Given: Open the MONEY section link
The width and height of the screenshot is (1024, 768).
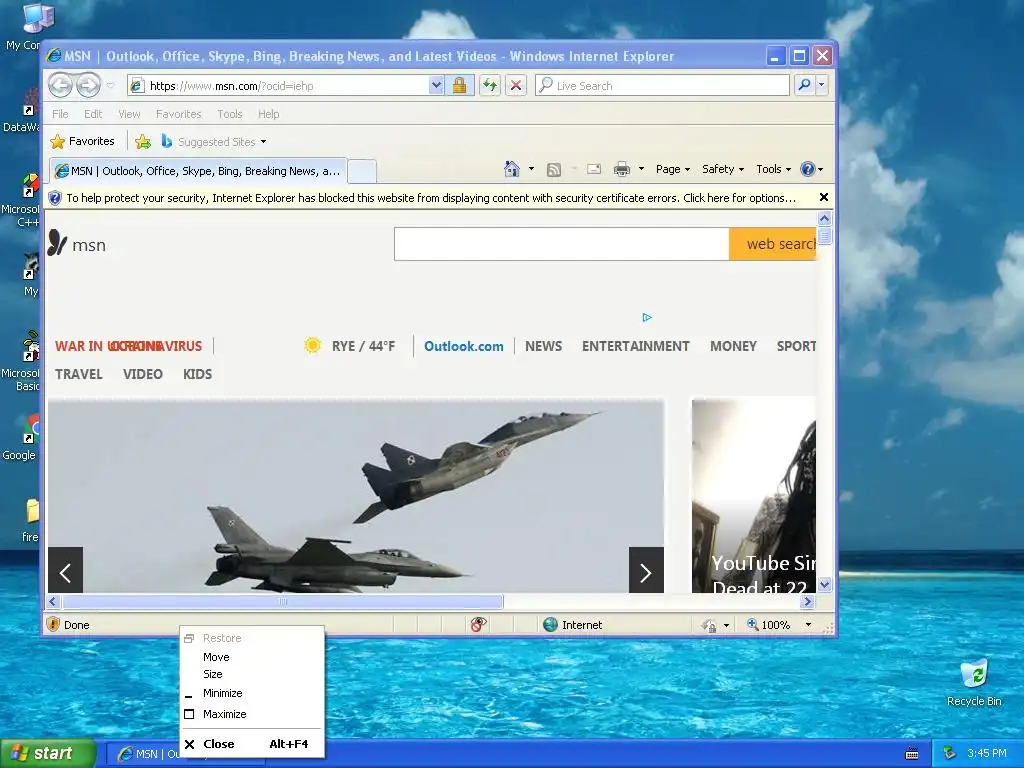Looking at the screenshot, I should (733, 346).
